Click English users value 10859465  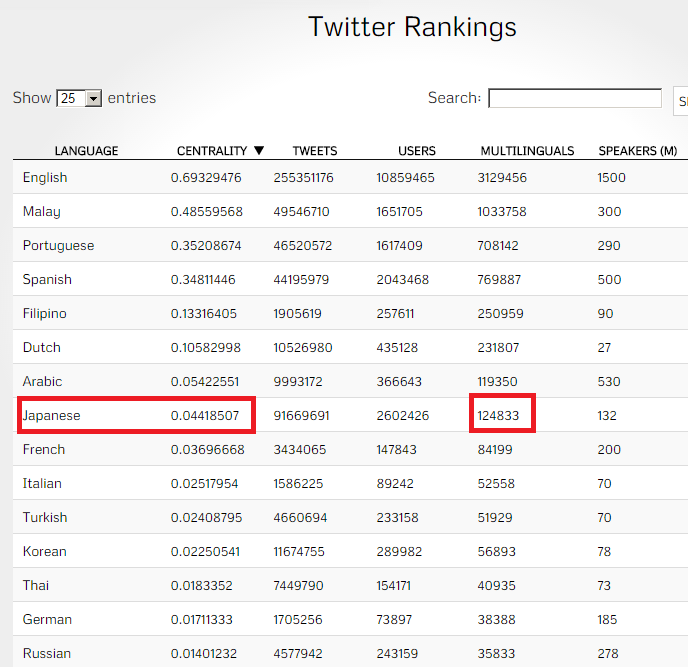coord(405,178)
